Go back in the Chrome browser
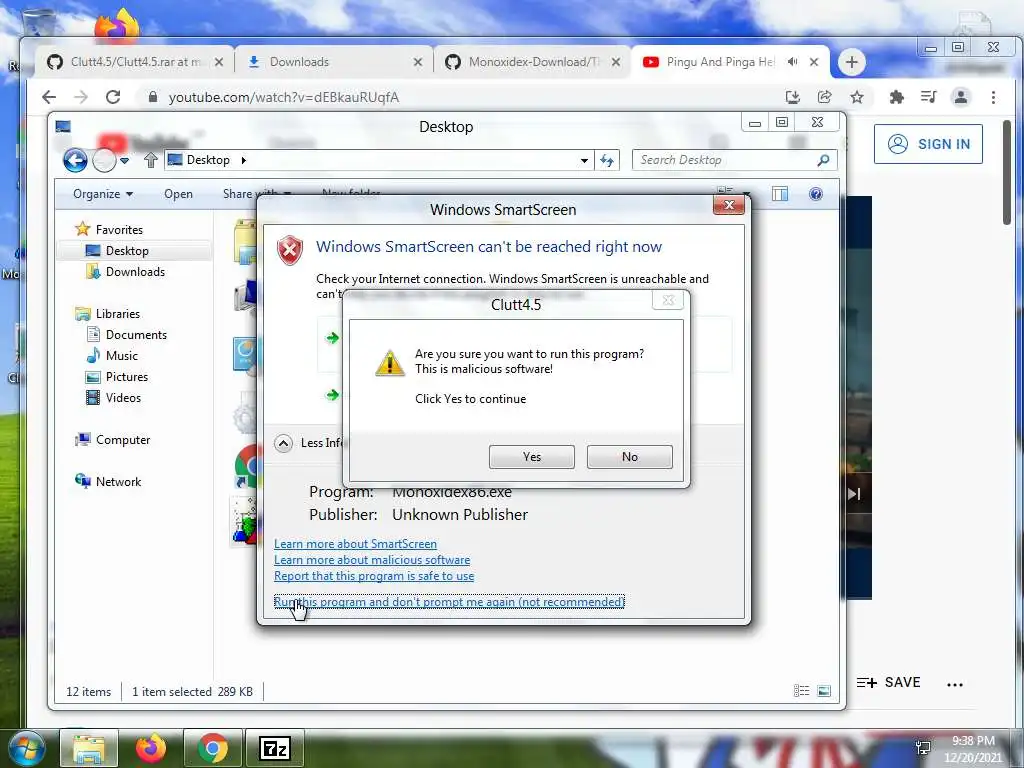 [x=49, y=97]
